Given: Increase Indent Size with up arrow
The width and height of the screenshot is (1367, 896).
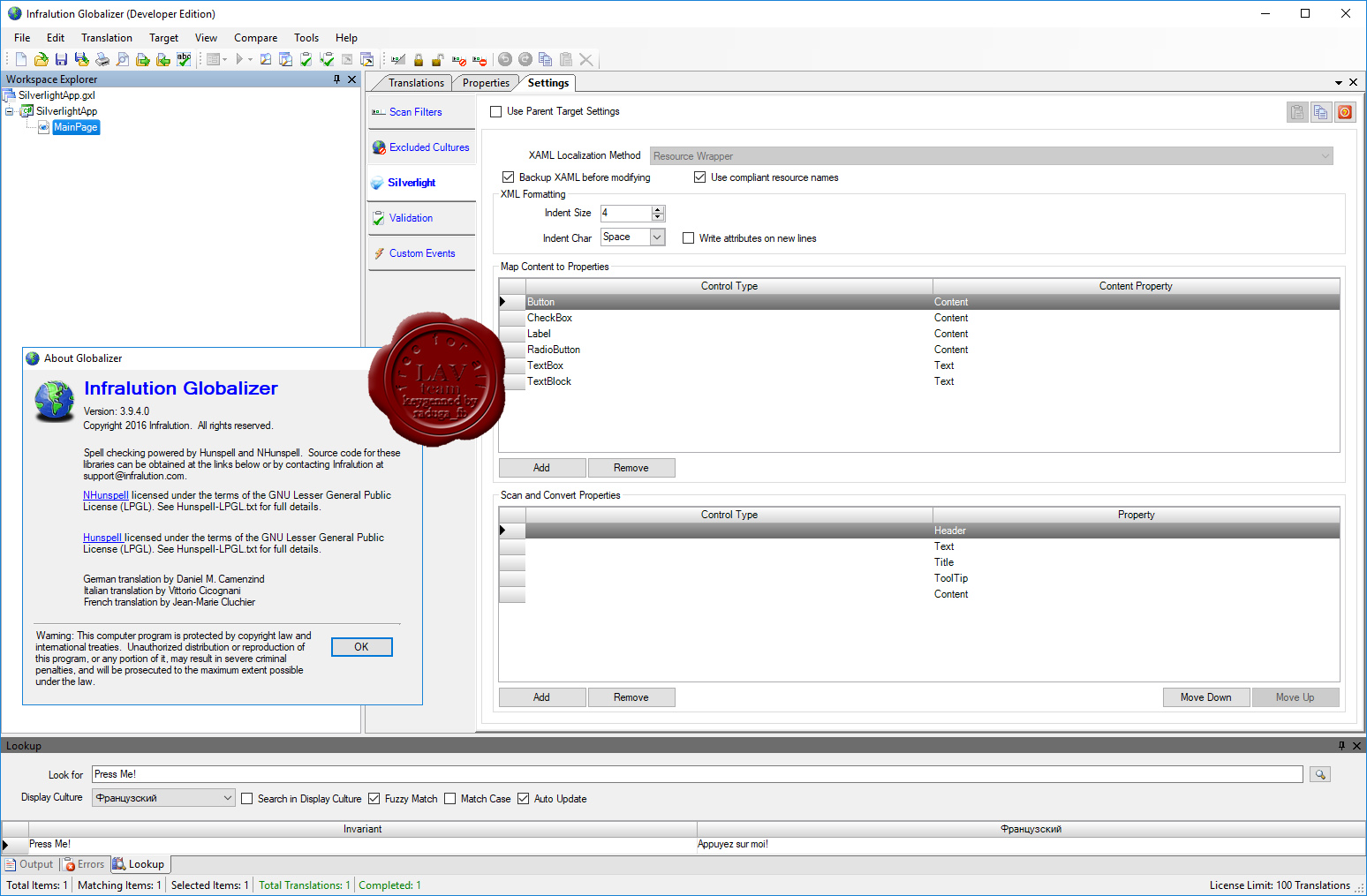Looking at the screenshot, I should 657,209.
